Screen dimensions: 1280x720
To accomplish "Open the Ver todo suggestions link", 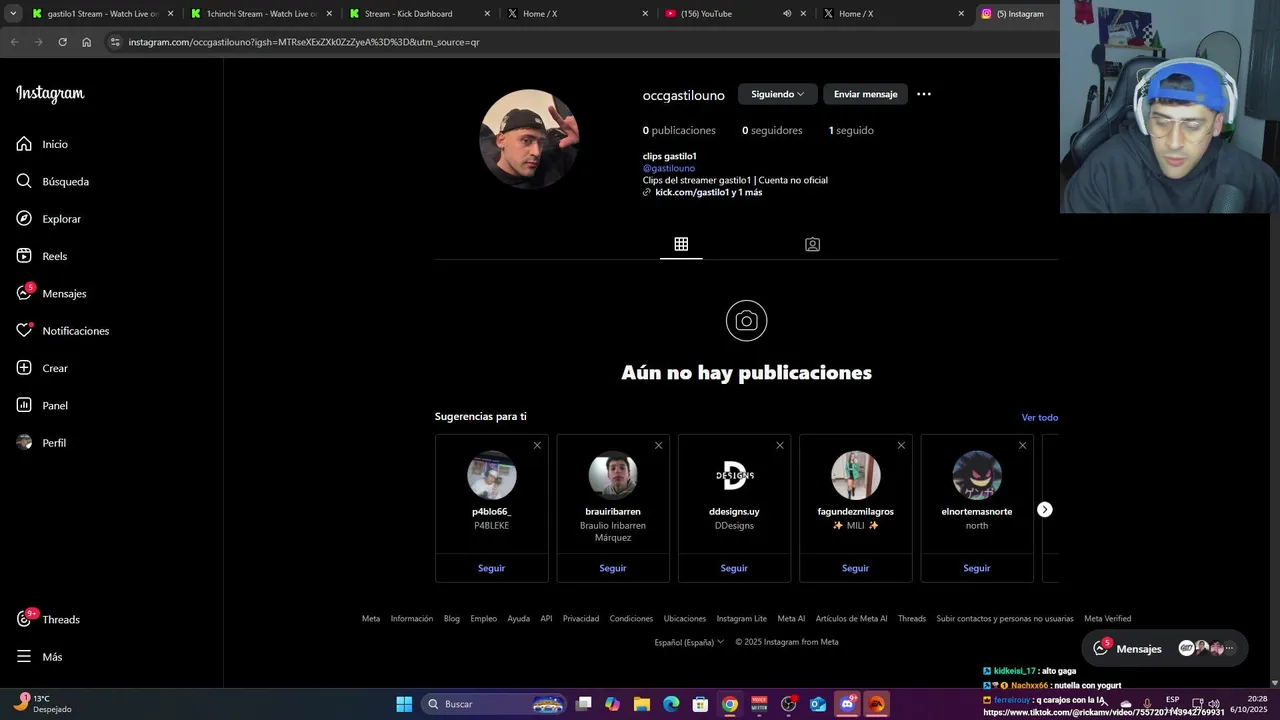I will pyautogui.click(x=1040, y=417).
